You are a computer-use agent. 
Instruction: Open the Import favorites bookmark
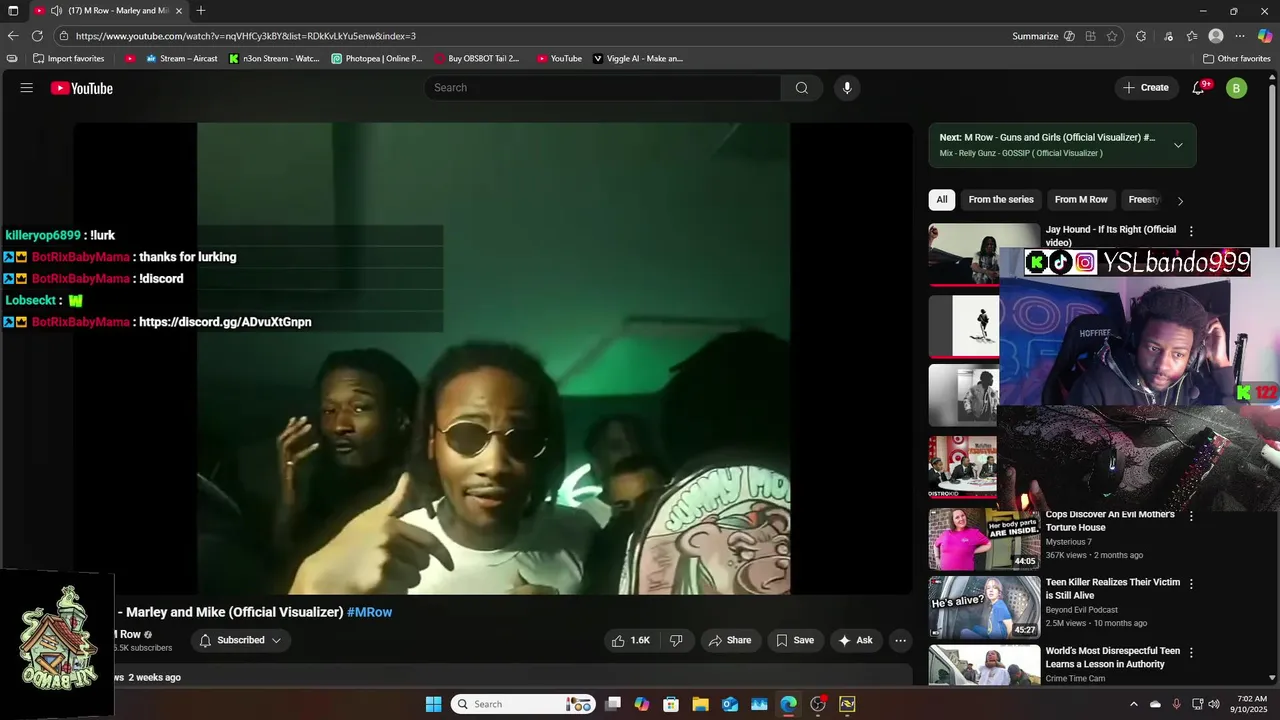pos(68,59)
